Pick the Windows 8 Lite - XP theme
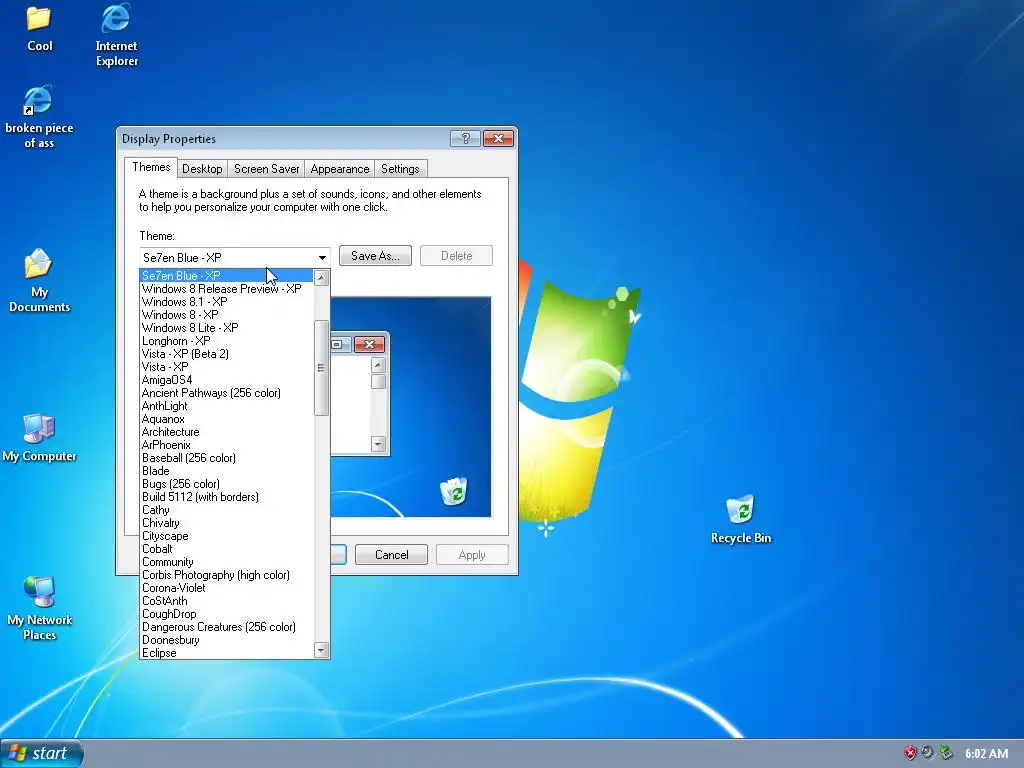Image resolution: width=1024 pixels, height=768 pixels. coord(227,328)
